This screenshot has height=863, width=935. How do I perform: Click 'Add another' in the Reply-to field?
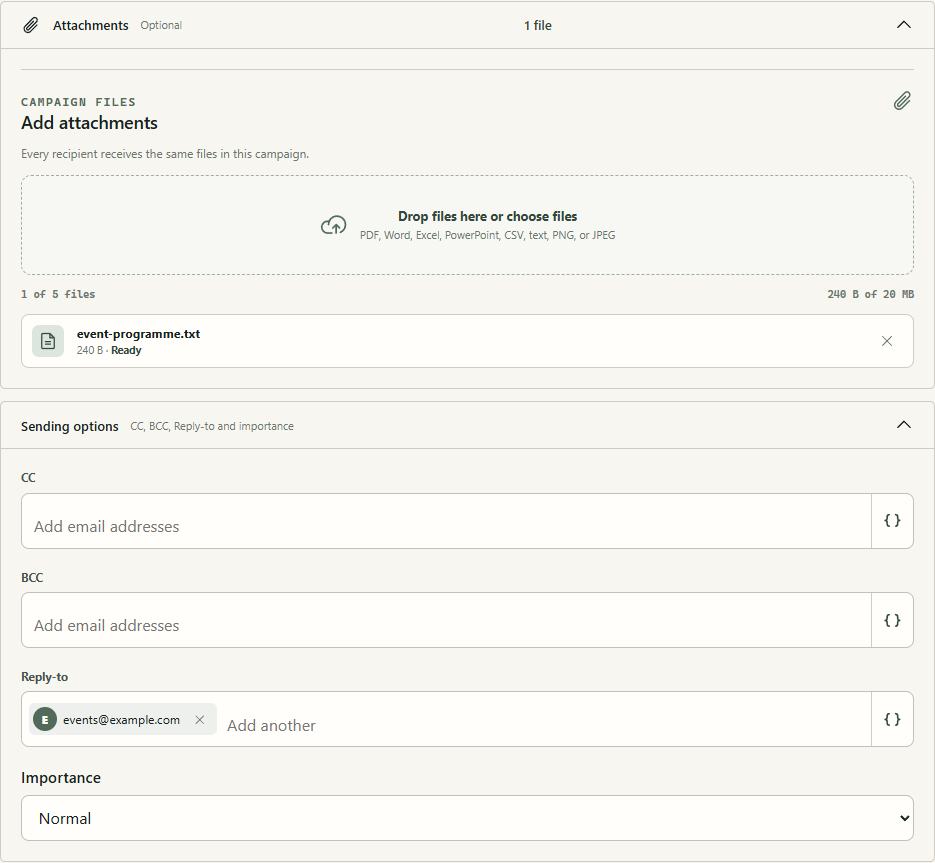pyautogui.click(x=271, y=725)
